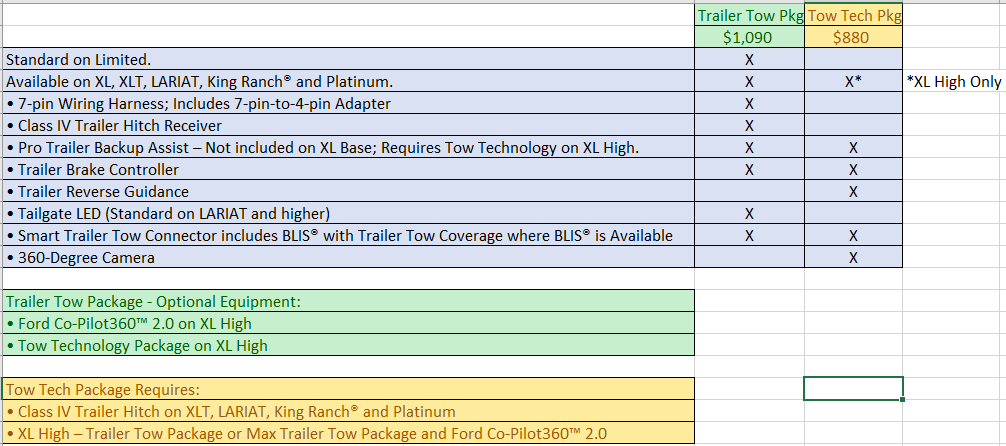The width and height of the screenshot is (1006, 446).
Task: Select 'Ford Co-Pilot360 2.0 on XL High' green cell
Action: point(348,323)
